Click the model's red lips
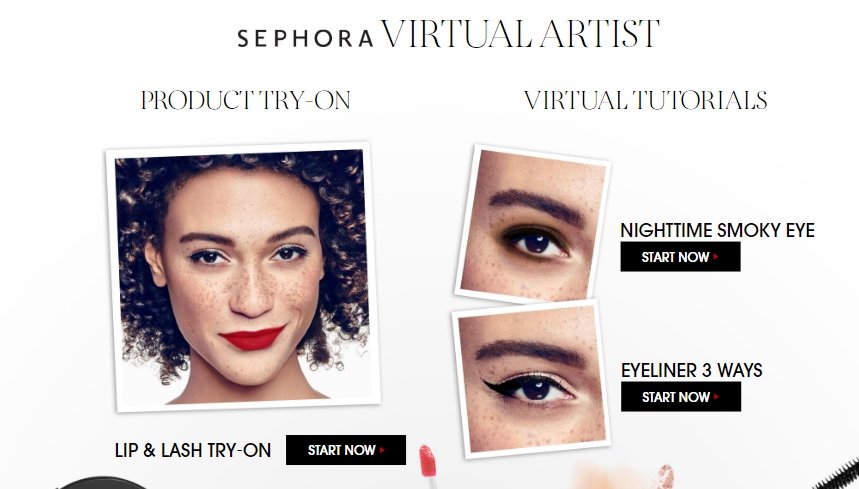 (253, 338)
